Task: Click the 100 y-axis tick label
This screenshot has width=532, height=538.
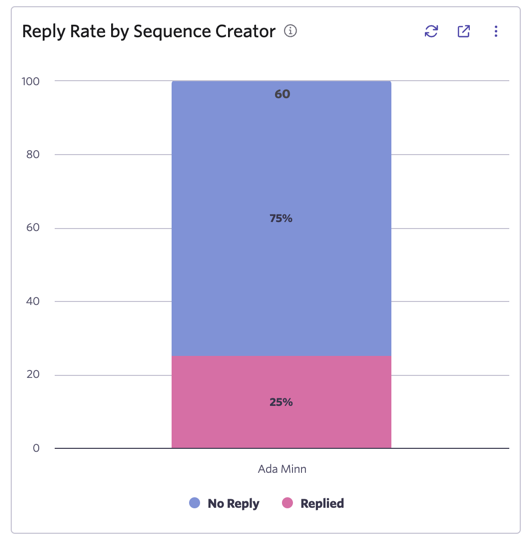Action: click(31, 81)
